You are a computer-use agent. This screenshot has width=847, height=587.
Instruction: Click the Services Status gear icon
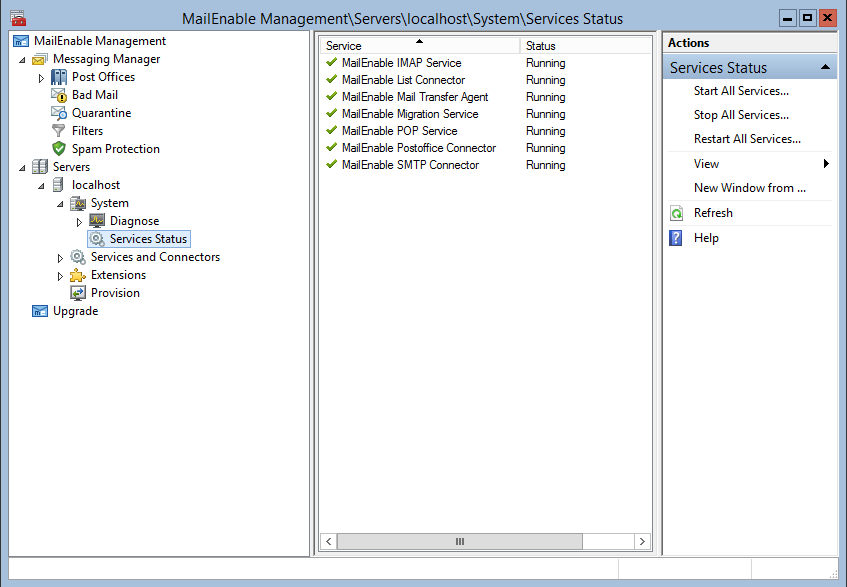click(97, 239)
